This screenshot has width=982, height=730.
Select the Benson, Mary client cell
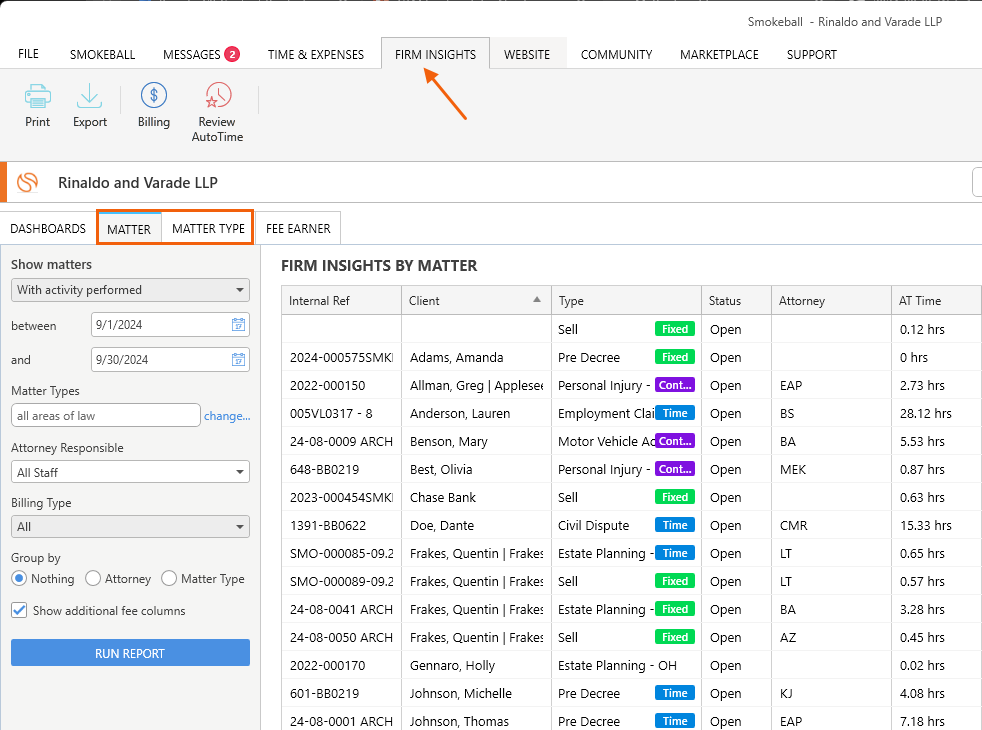476,441
